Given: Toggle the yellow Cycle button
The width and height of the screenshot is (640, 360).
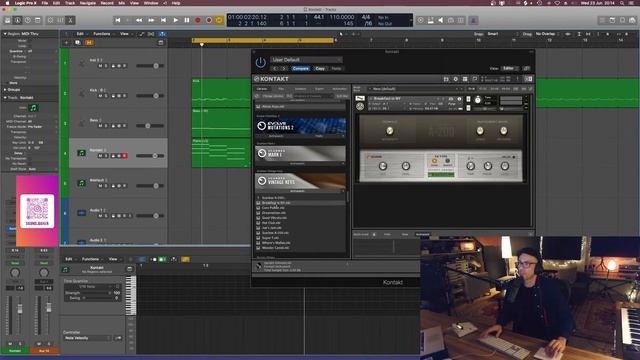Looking at the screenshot, I should (x=219, y=20).
